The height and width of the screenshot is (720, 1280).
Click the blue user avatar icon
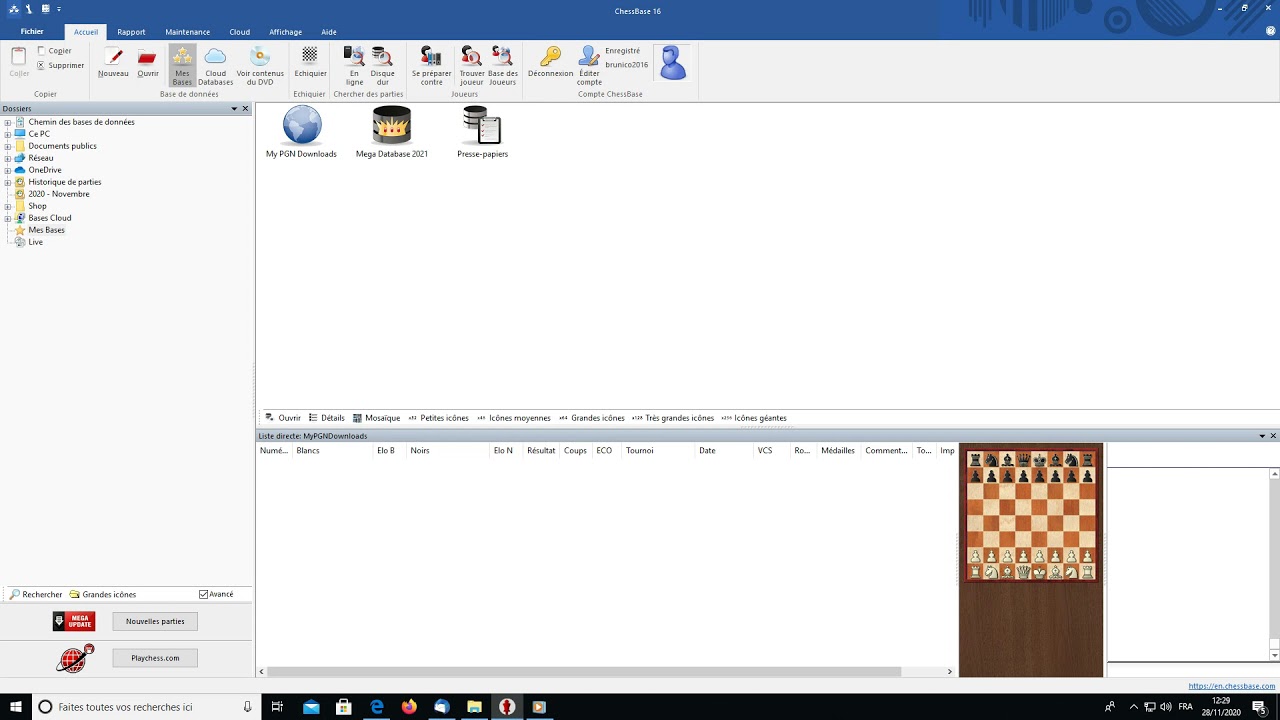point(673,63)
